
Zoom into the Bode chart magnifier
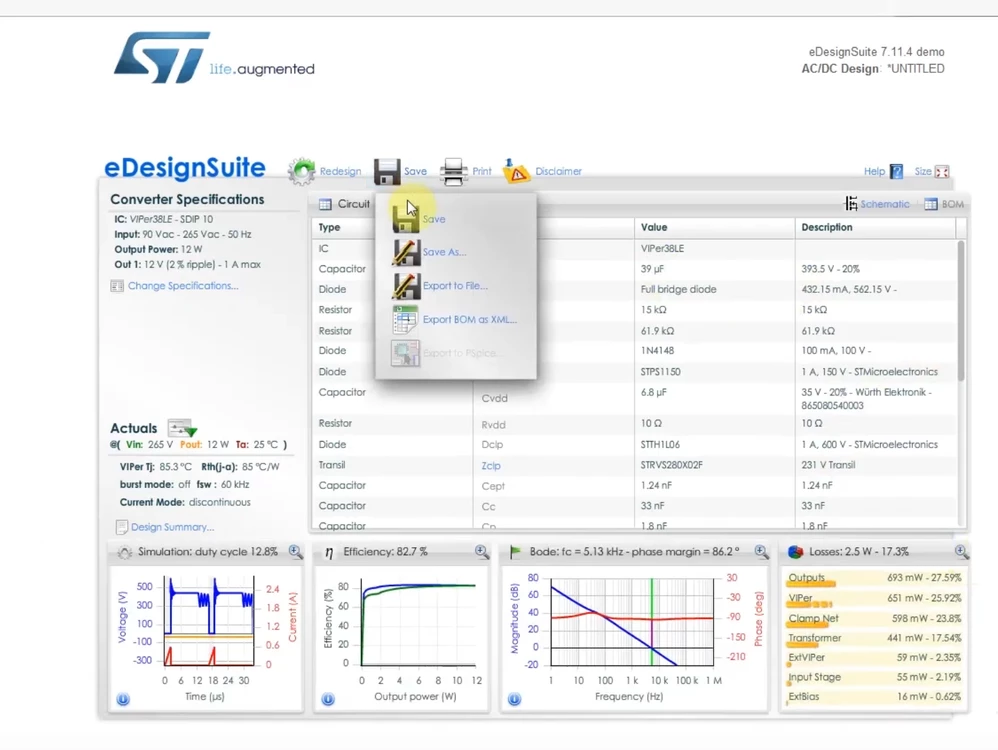(762, 552)
